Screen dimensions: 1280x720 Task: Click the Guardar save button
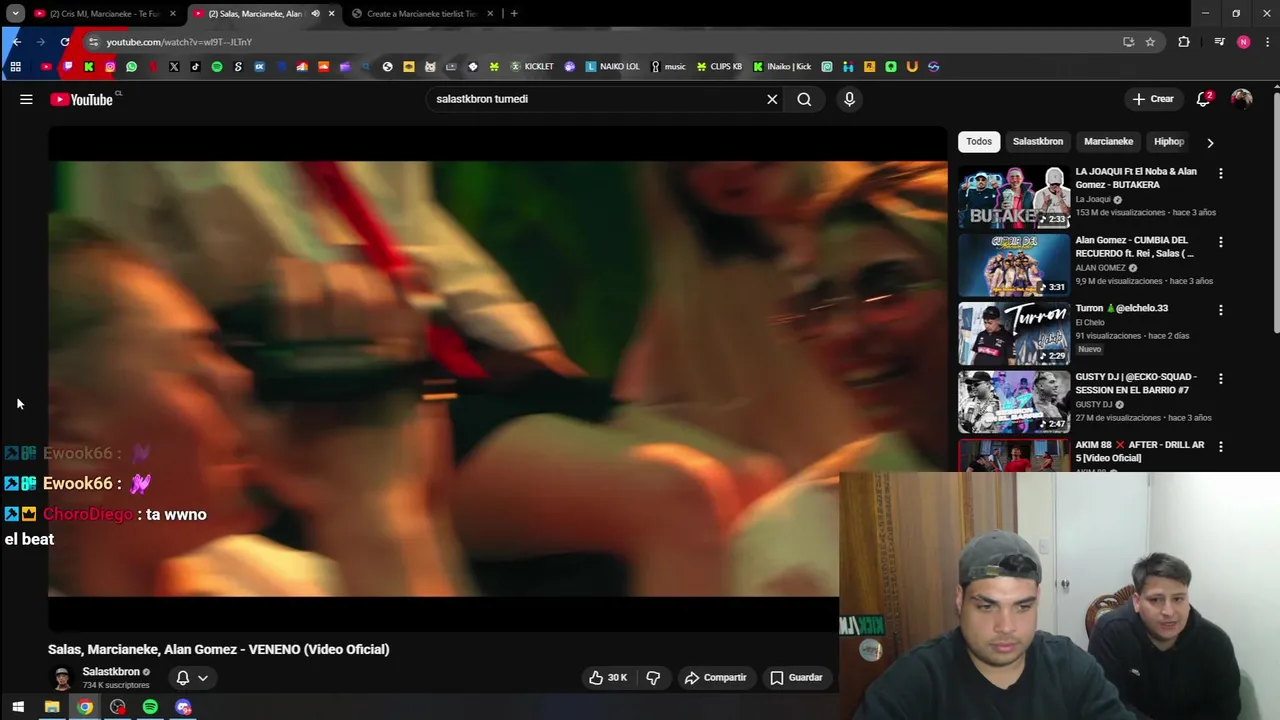click(796, 677)
